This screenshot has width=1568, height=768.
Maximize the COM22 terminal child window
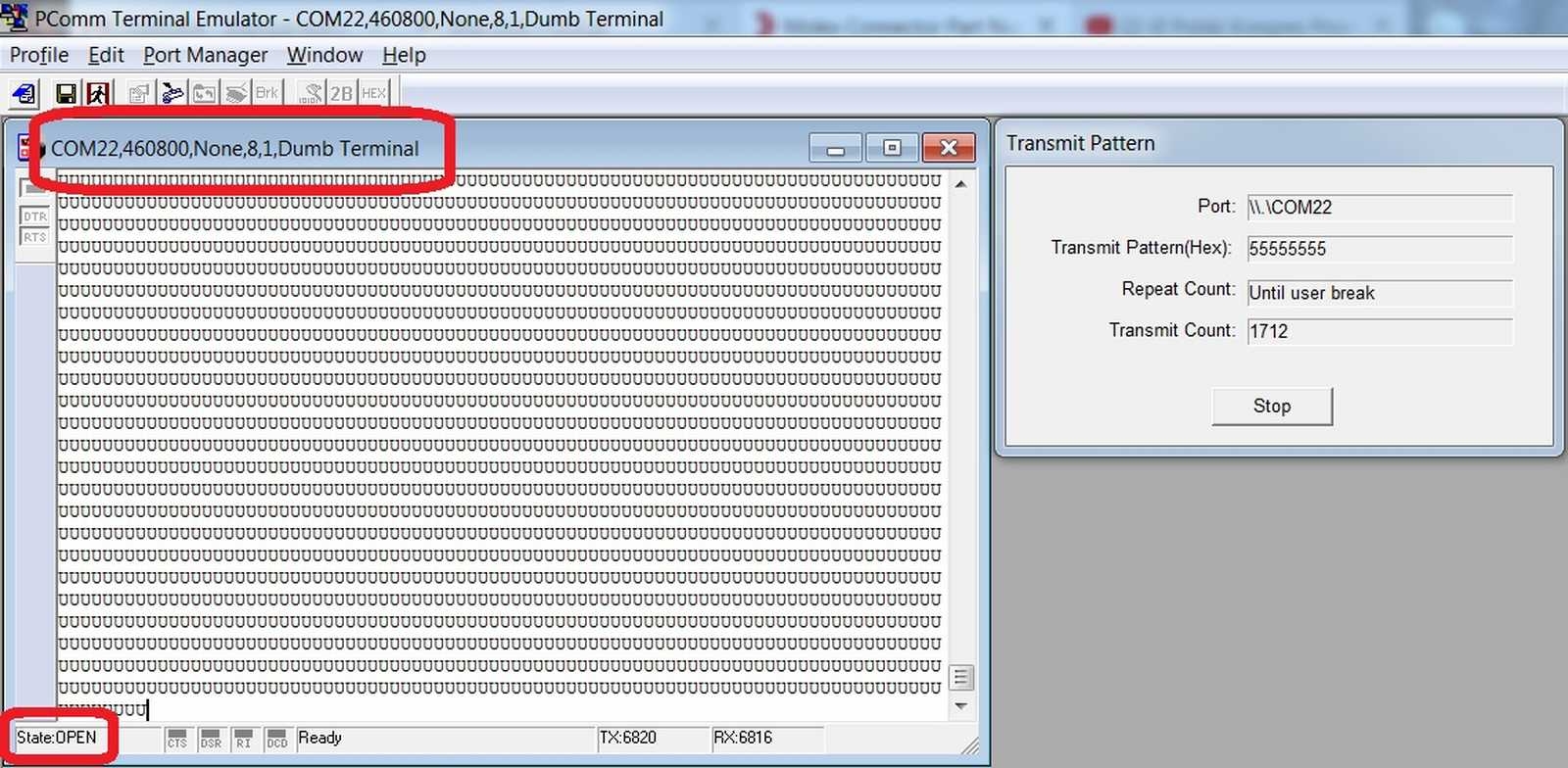coord(892,148)
